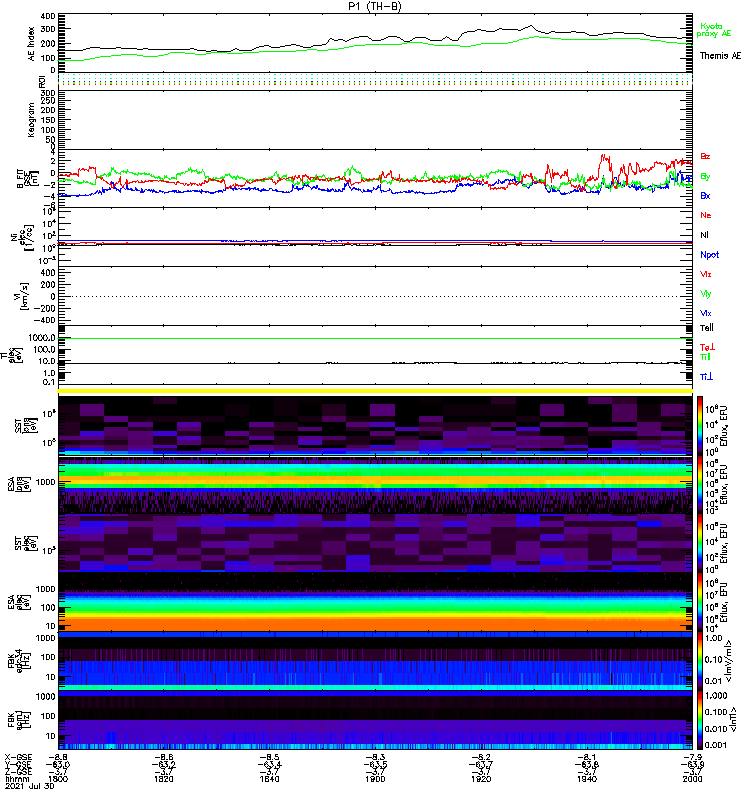Click the 'X-GSE' ephemeris row label
Screen dimensions: 750x800
pos(18,758)
